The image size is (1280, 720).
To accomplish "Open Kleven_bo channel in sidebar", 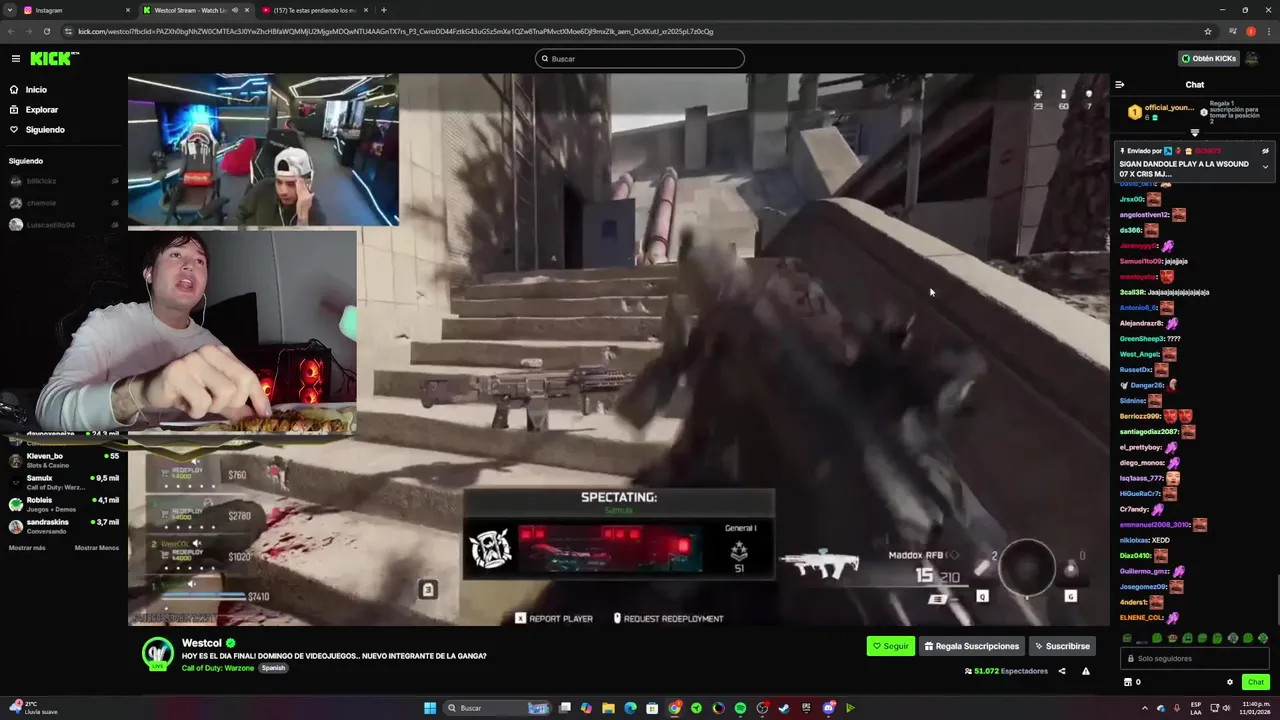I will tap(63, 461).
